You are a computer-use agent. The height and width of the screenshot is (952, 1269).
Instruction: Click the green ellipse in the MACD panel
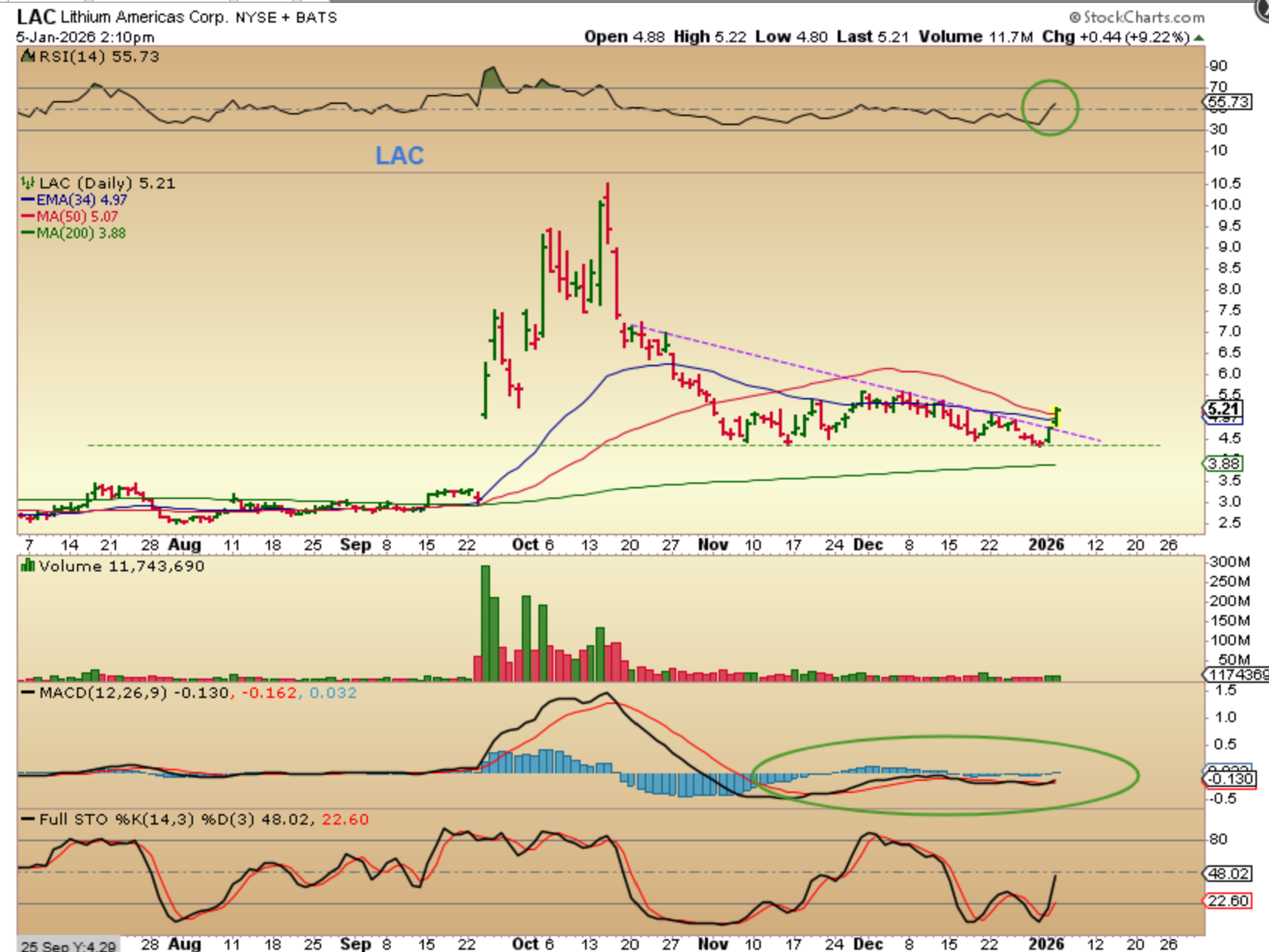944,775
